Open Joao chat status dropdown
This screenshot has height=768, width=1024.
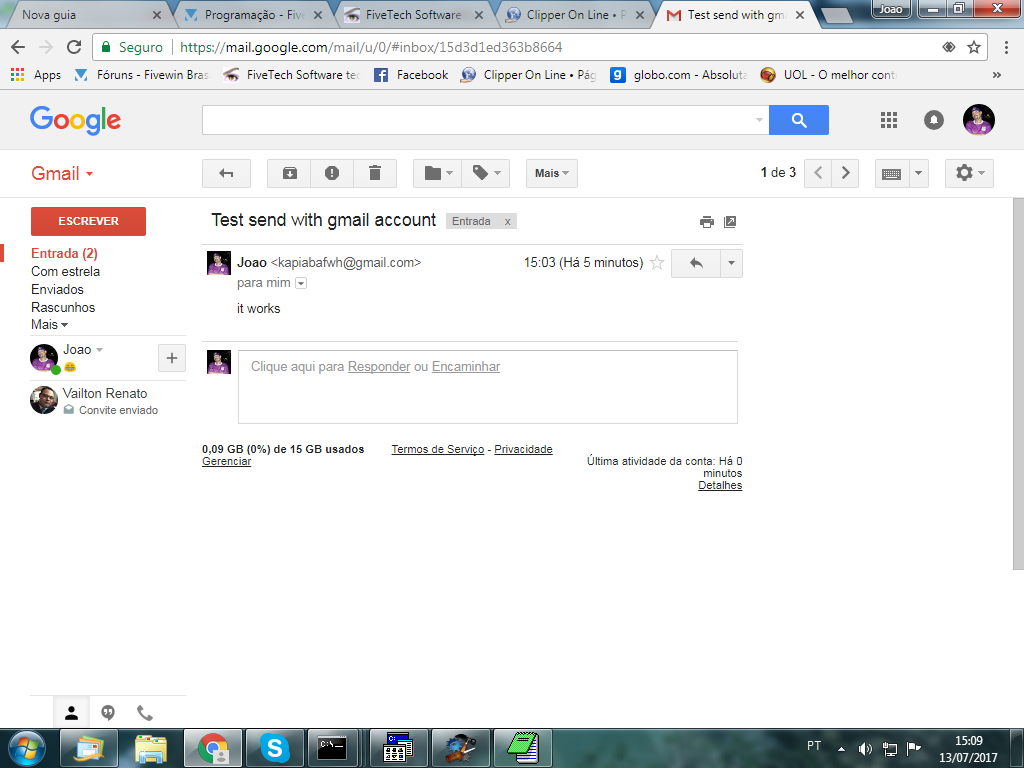pos(99,350)
